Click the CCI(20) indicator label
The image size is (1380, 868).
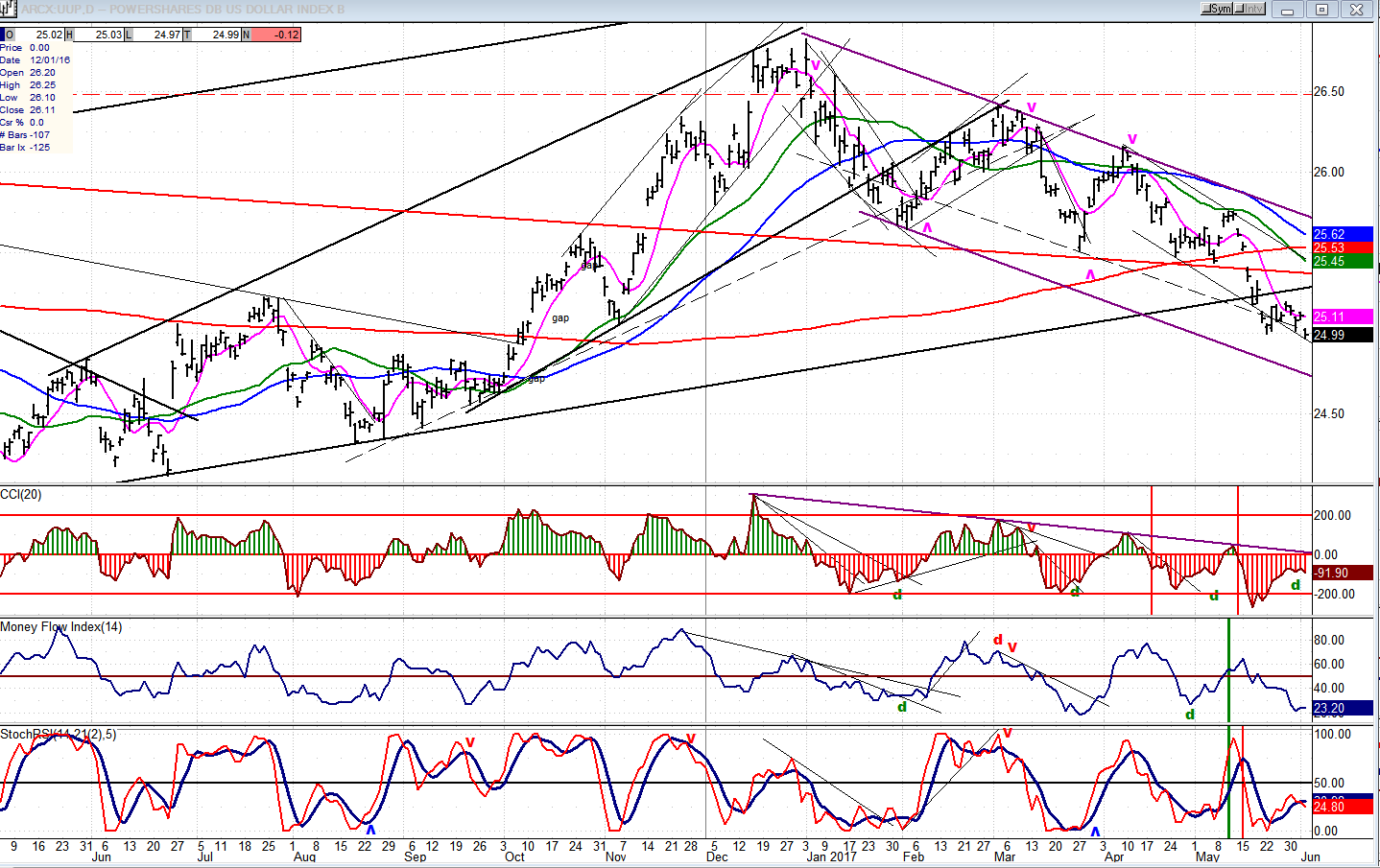point(21,494)
